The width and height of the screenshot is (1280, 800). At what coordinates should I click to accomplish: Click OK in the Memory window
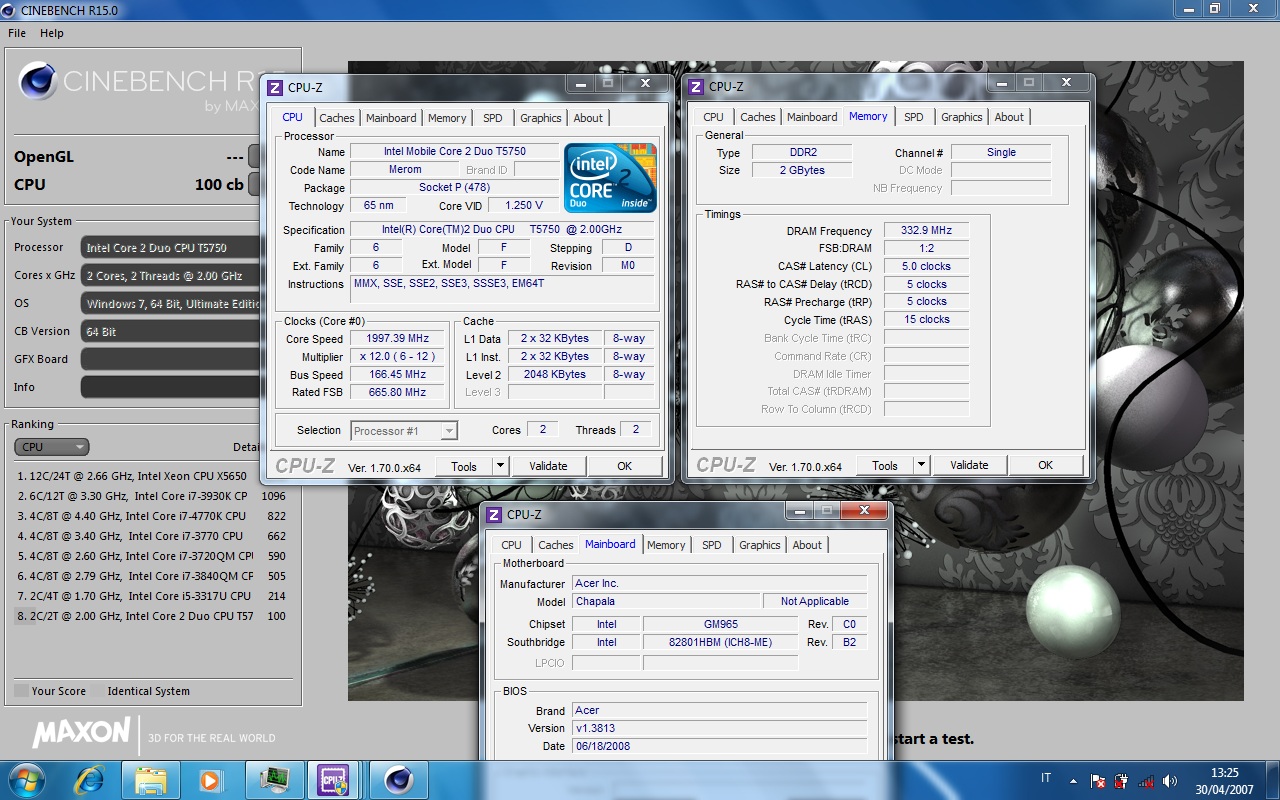click(x=1046, y=465)
